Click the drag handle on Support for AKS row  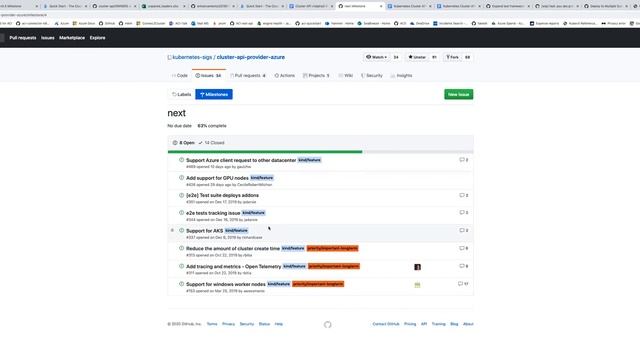coord(172,231)
